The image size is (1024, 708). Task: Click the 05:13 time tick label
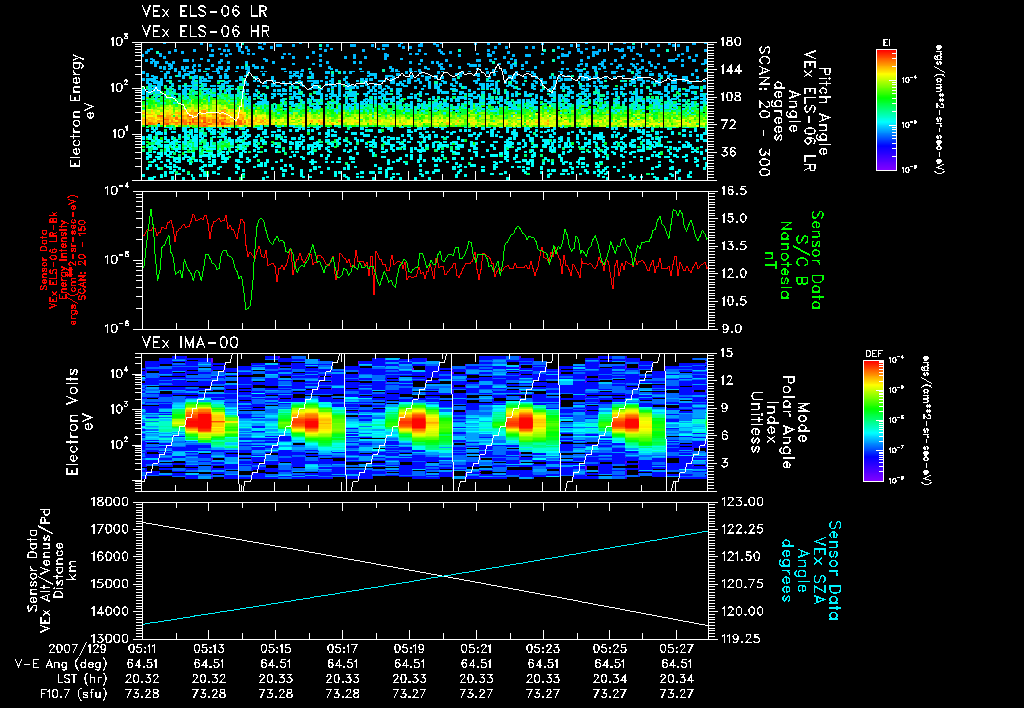pyautogui.click(x=208, y=649)
